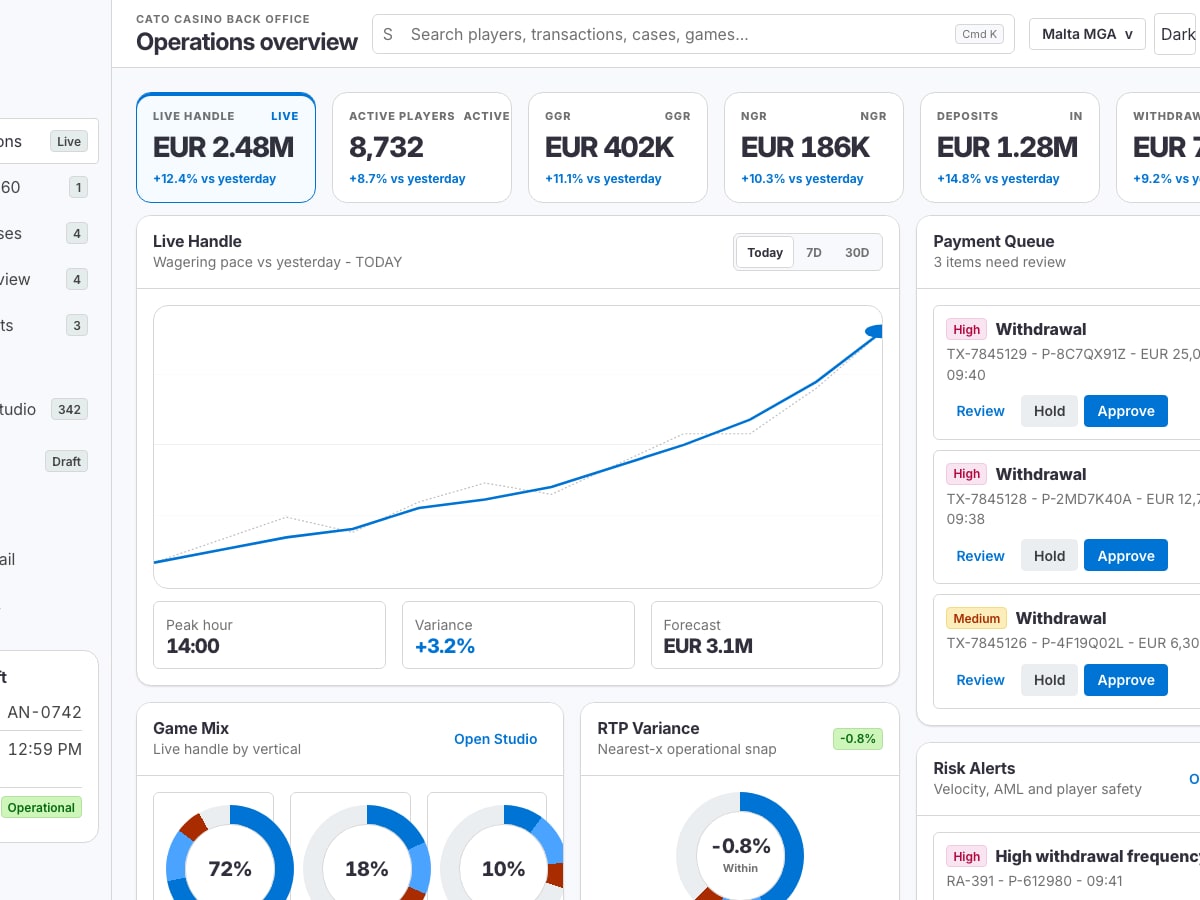Review withdrawal TX-7845129
Screen dimensions: 1200x900
[x=980, y=411]
